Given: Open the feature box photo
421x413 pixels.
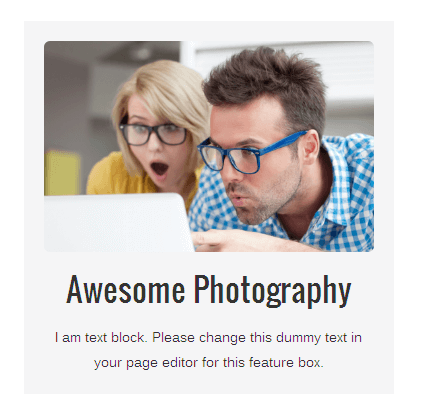Looking at the screenshot, I should tap(209, 146).
